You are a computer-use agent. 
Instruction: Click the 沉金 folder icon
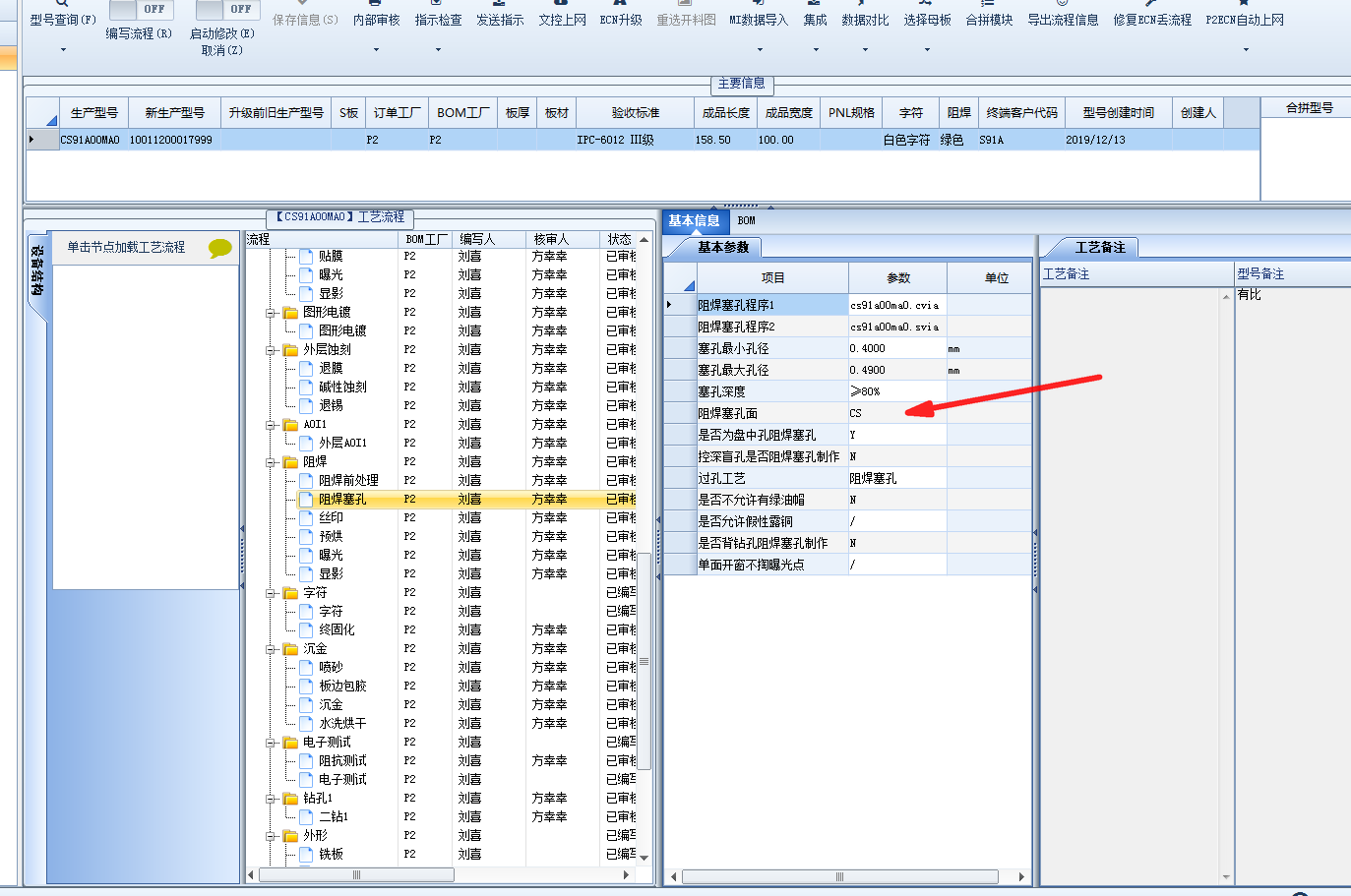[290, 648]
